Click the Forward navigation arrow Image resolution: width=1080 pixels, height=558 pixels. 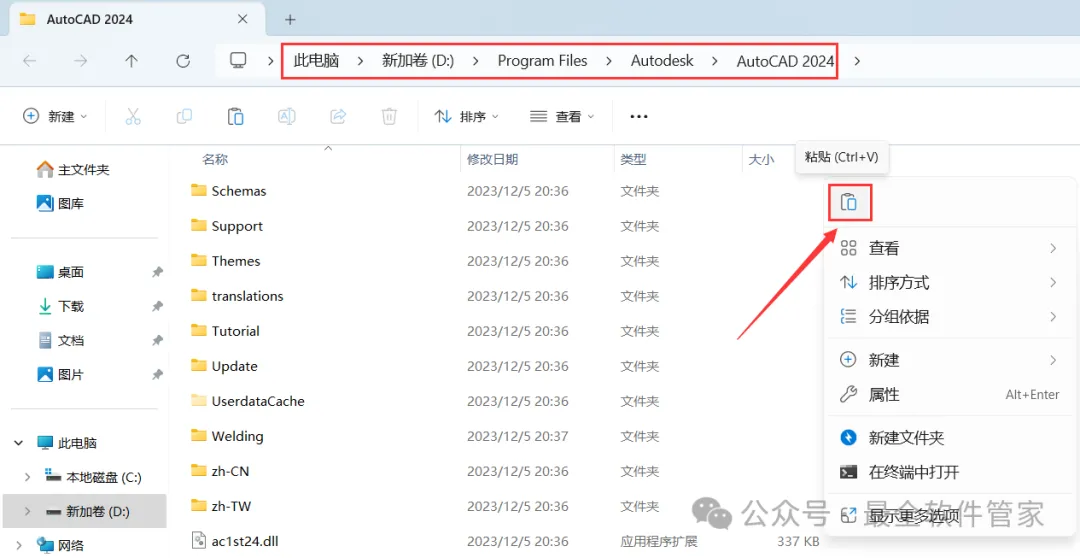pos(81,61)
